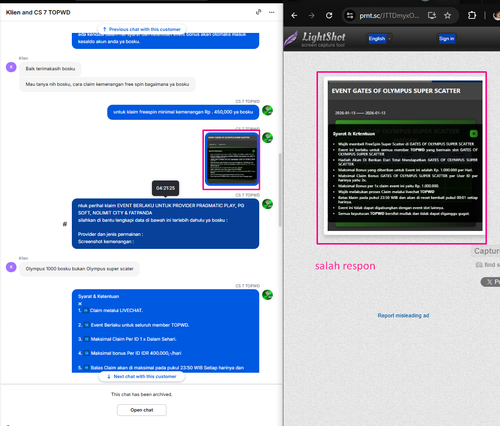This screenshot has height=426, width=500.
Task: Click the Klien avatar beside 'Olympus 1000 bosku' message
Action: click(11, 267)
